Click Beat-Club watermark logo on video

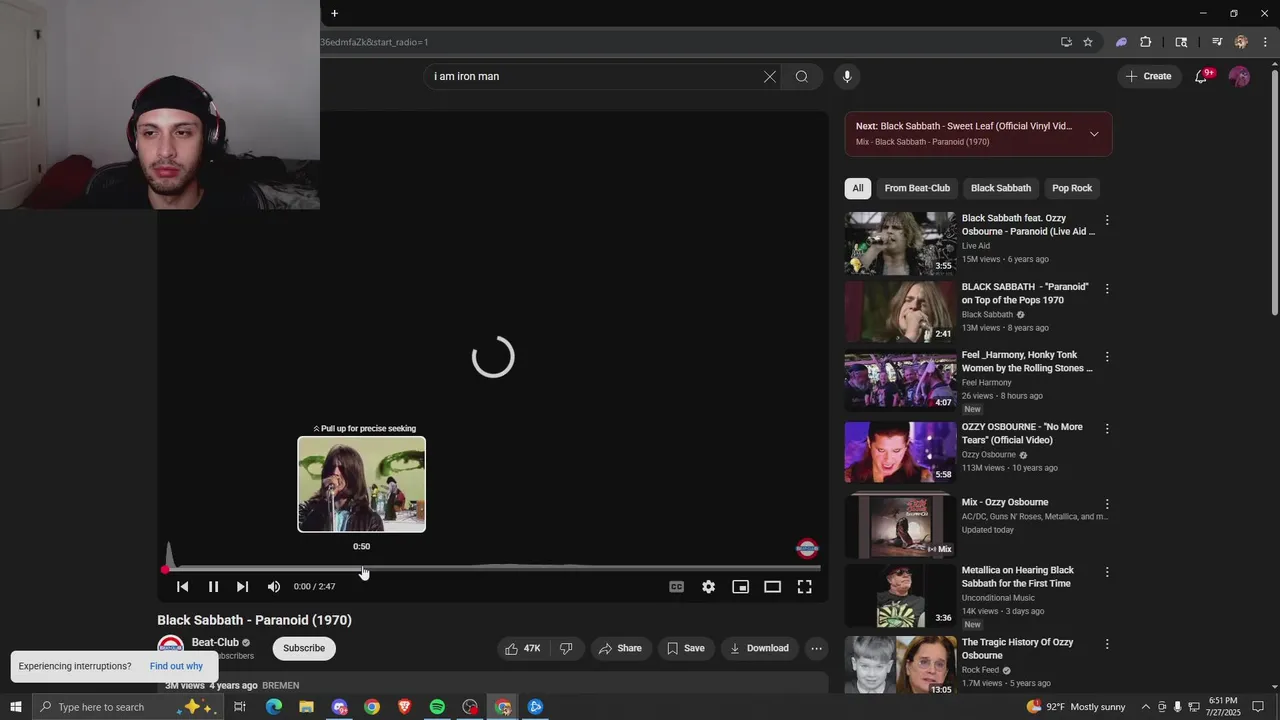807,548
